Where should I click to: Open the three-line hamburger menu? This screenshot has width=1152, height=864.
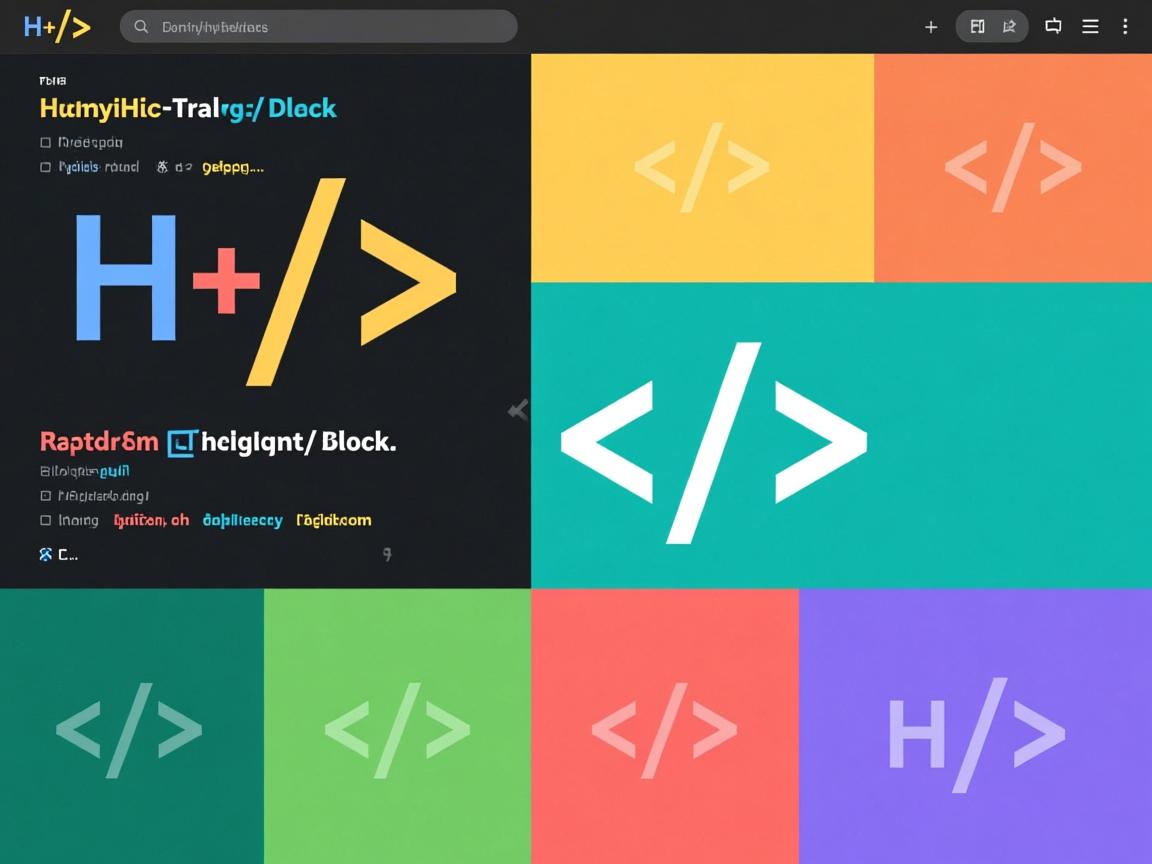click(1091, 27)
